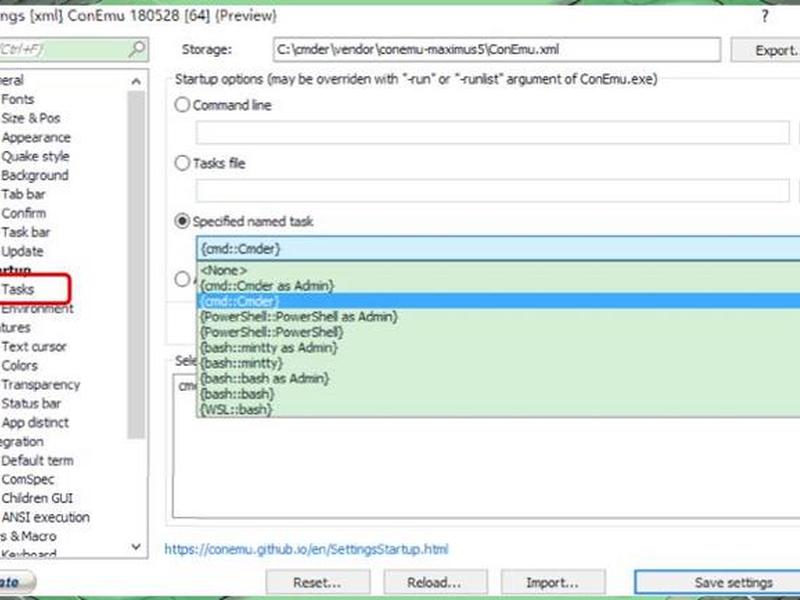
Task: Open the Size & Pos page
Action: (31, 118)
